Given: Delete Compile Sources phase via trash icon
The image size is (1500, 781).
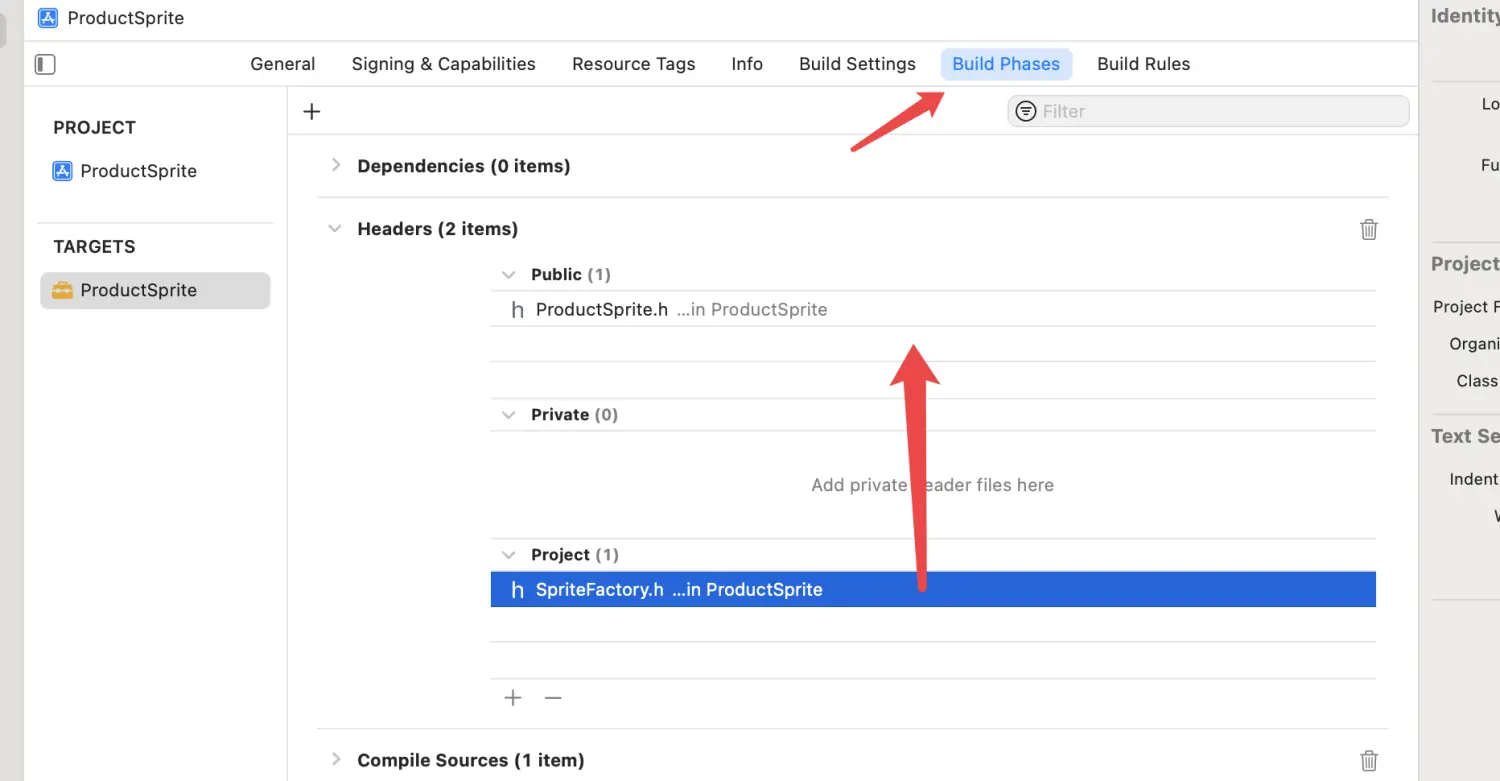Looking at the screenshot, I should 1369,760.
